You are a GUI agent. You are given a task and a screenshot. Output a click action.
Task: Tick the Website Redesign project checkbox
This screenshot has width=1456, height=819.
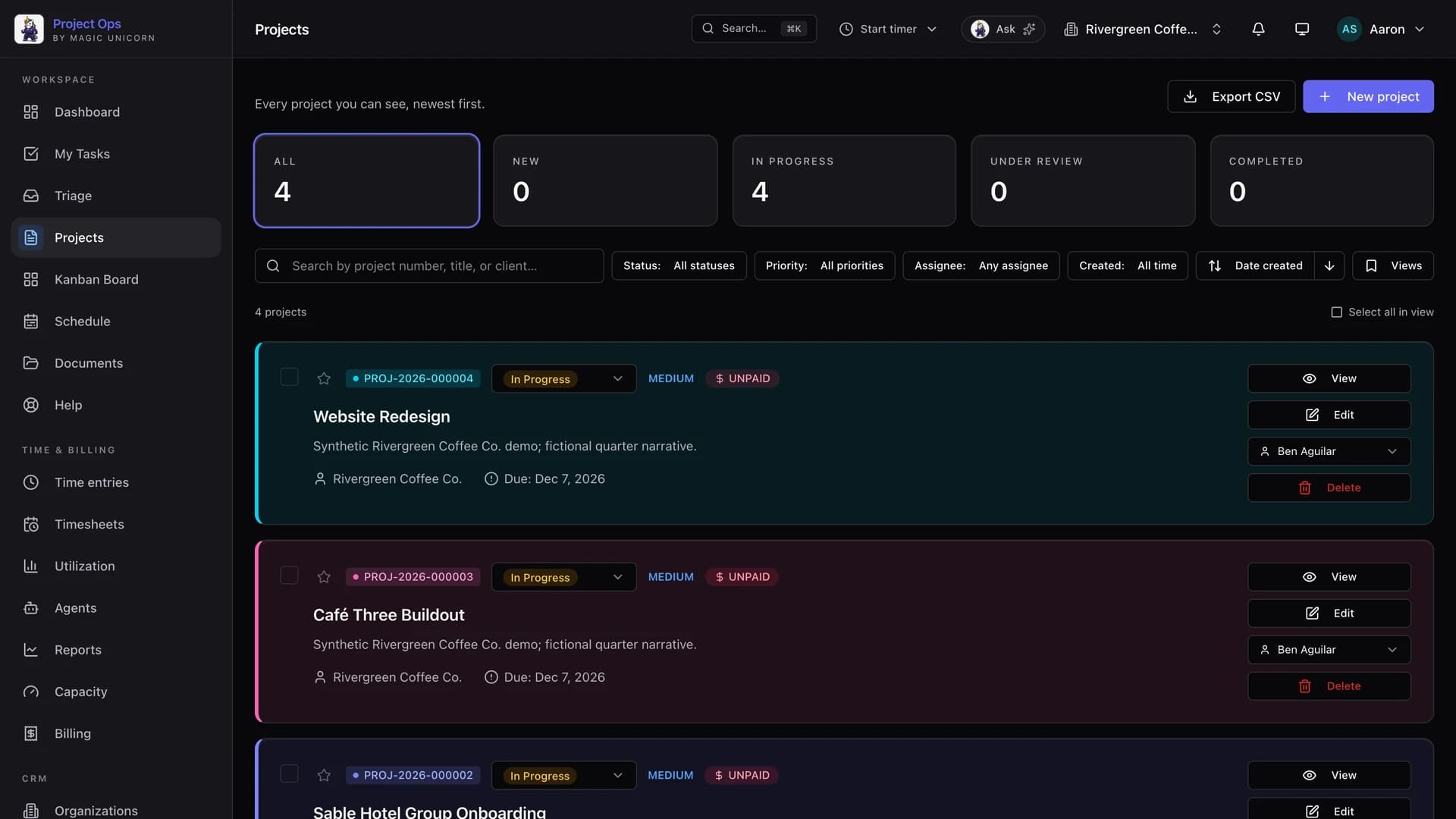point(289,377)
